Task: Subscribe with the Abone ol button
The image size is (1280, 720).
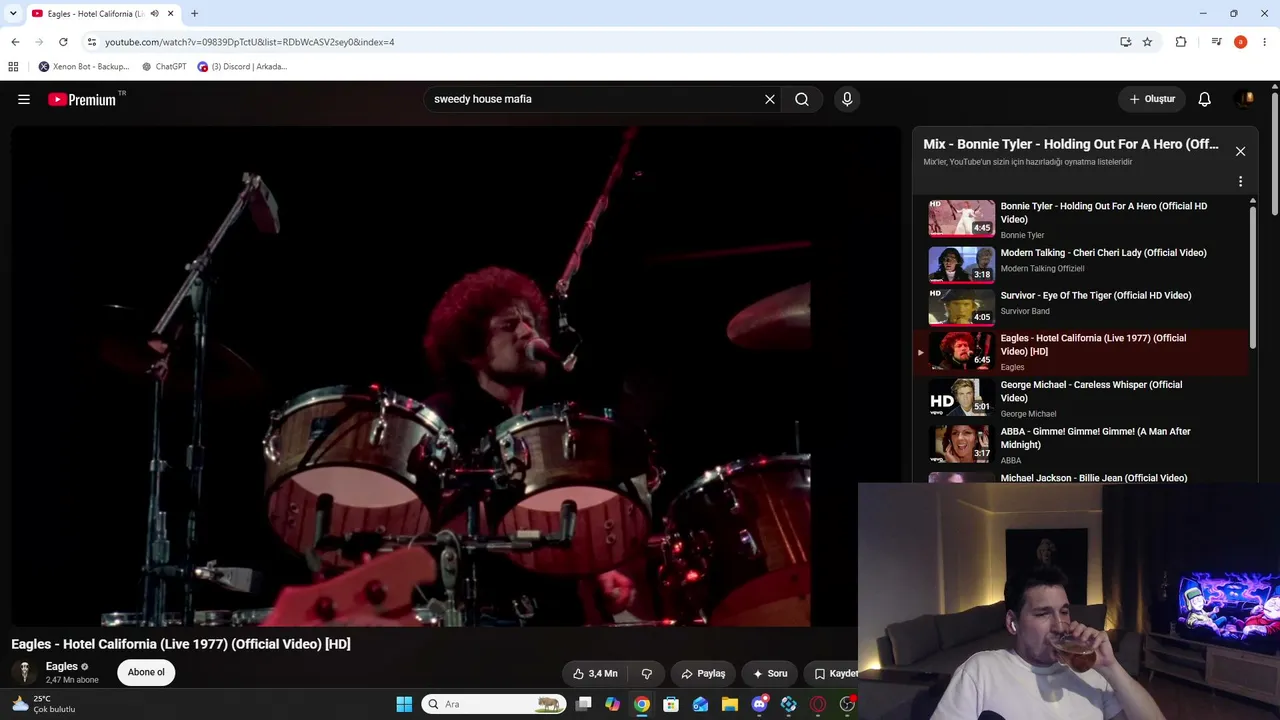Action: (146, 672)
